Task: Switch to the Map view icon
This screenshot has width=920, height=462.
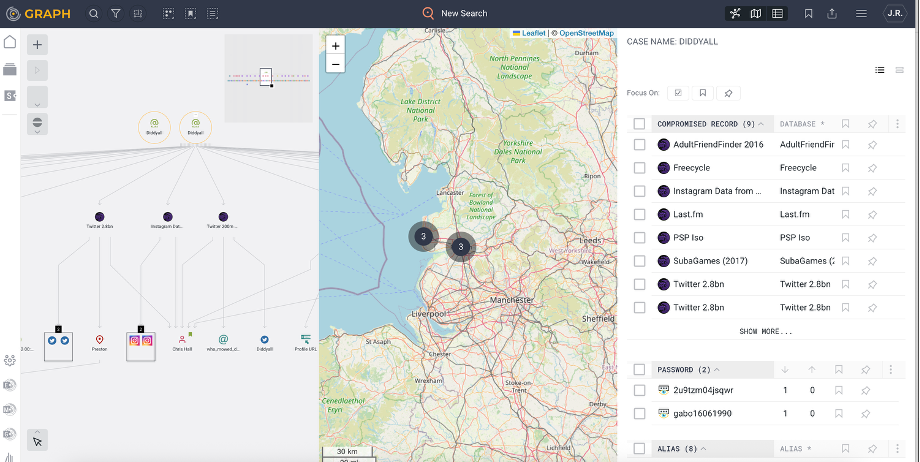Action: point(756,14)
